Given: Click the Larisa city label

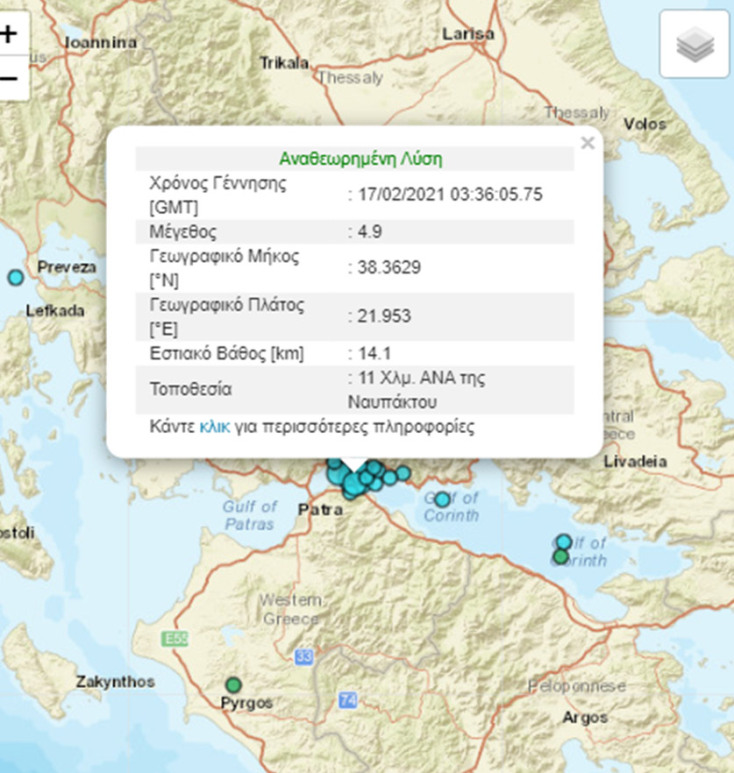Looking at the screenshot, I should (469, 34).
